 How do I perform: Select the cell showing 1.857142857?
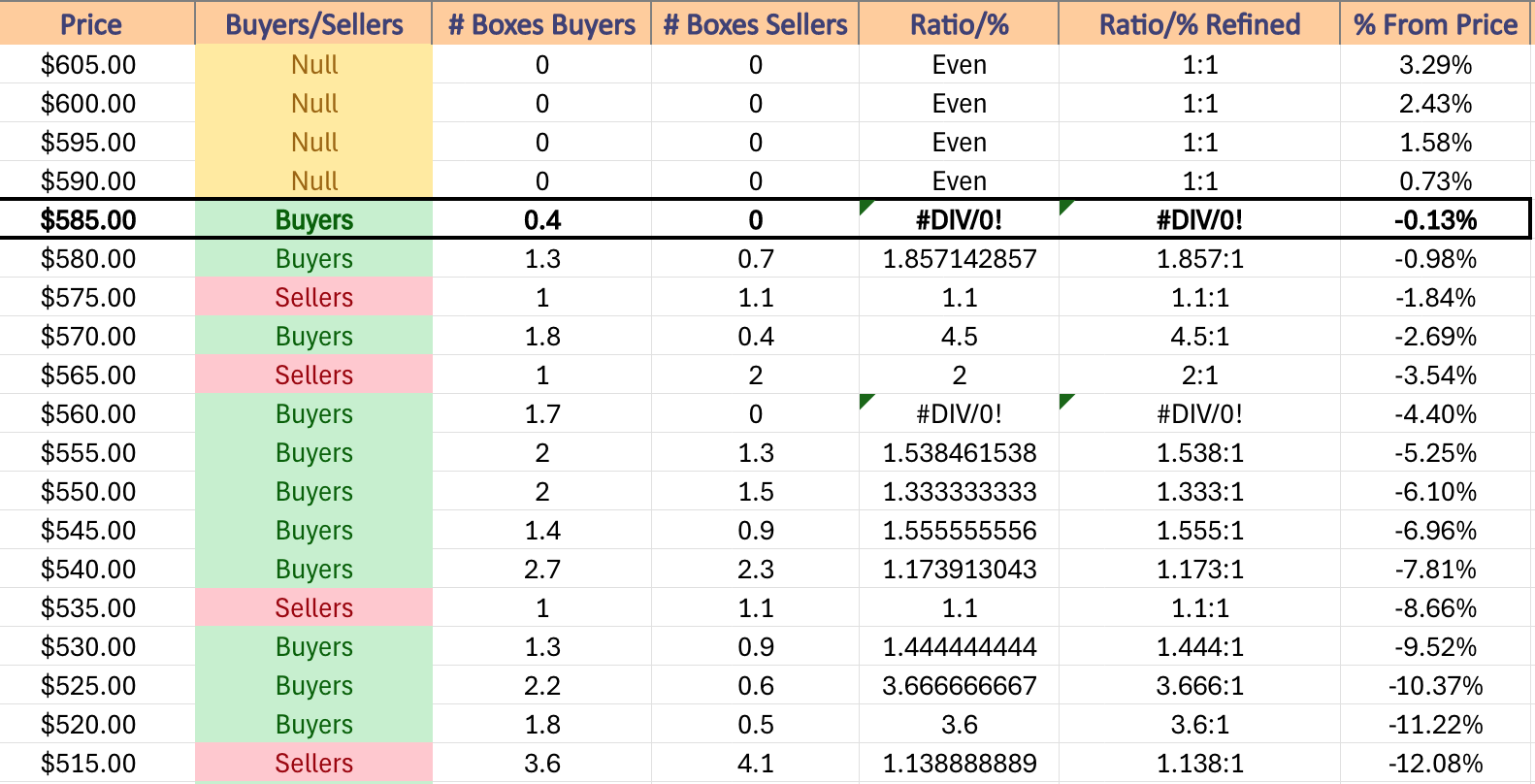pos(959,258)
